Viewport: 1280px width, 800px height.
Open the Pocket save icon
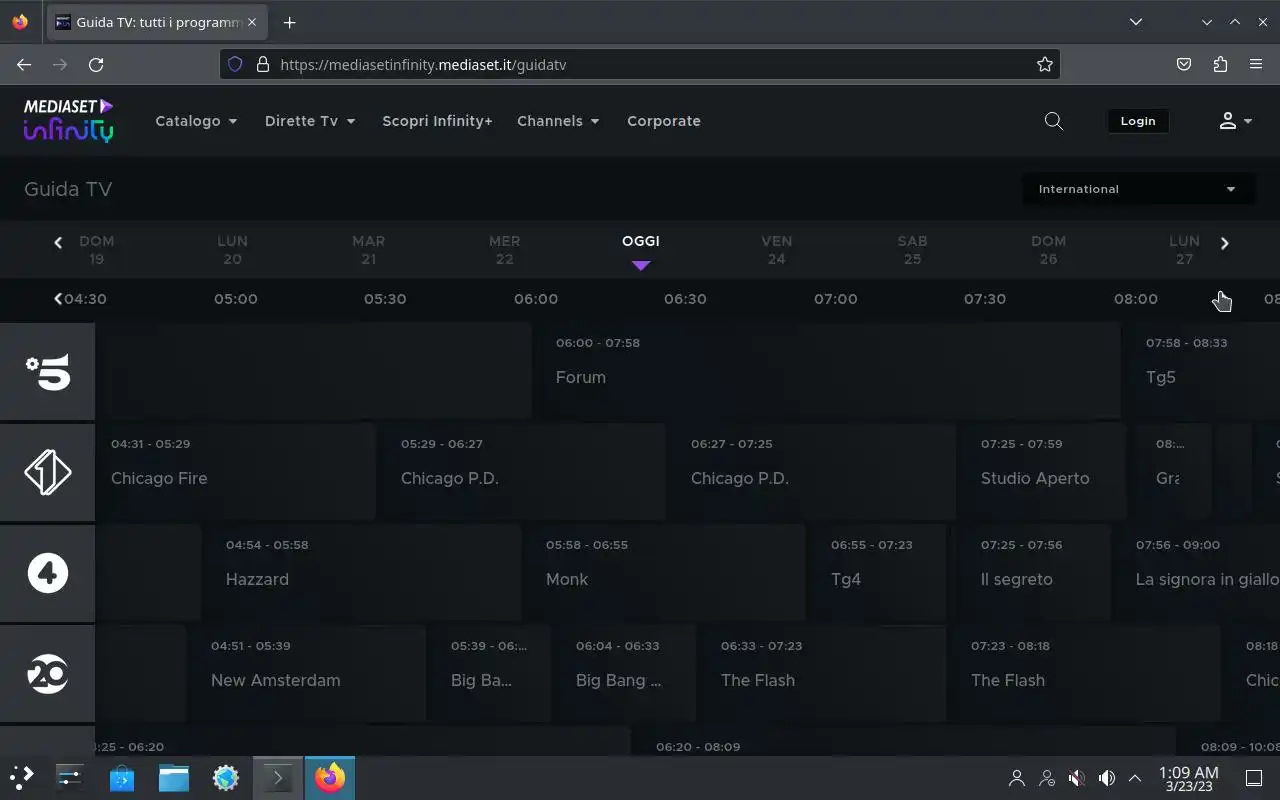(x=1184, y=64)
